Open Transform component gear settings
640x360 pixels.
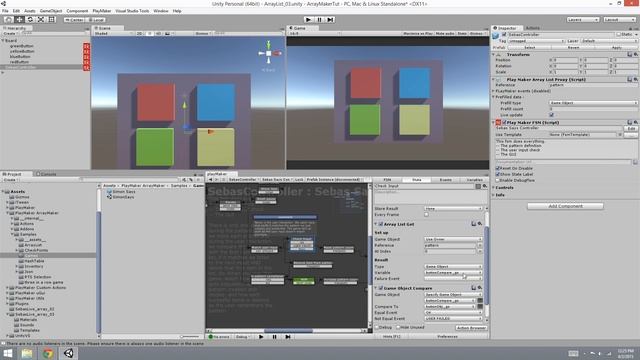[636, 54]
